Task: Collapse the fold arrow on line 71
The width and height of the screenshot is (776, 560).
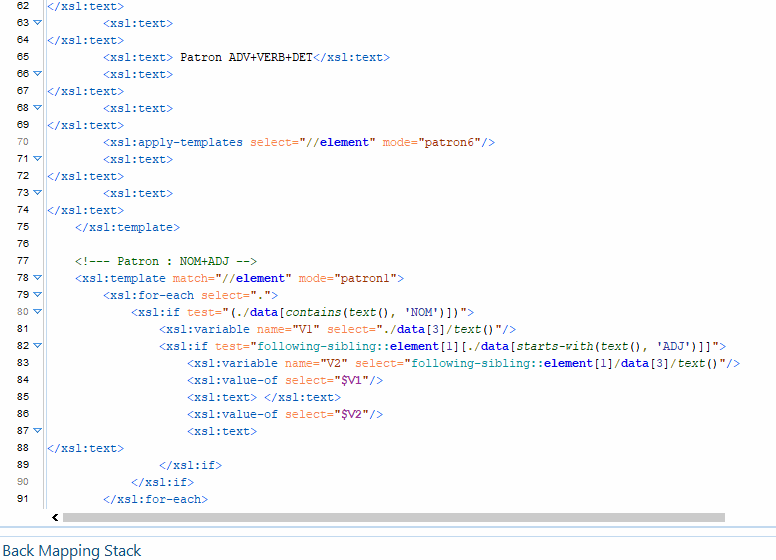Action: [x=37, y=159]
